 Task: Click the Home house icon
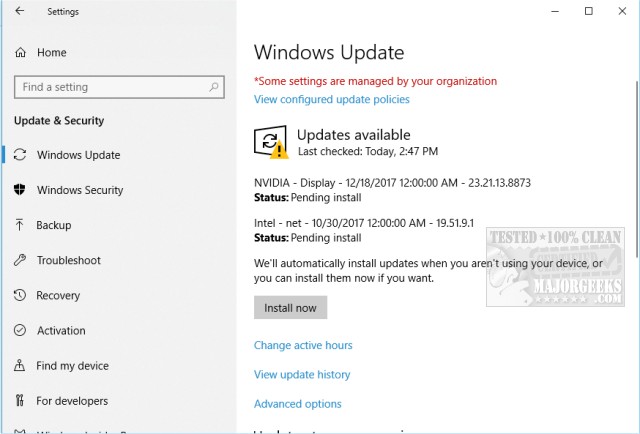[20, 52]
